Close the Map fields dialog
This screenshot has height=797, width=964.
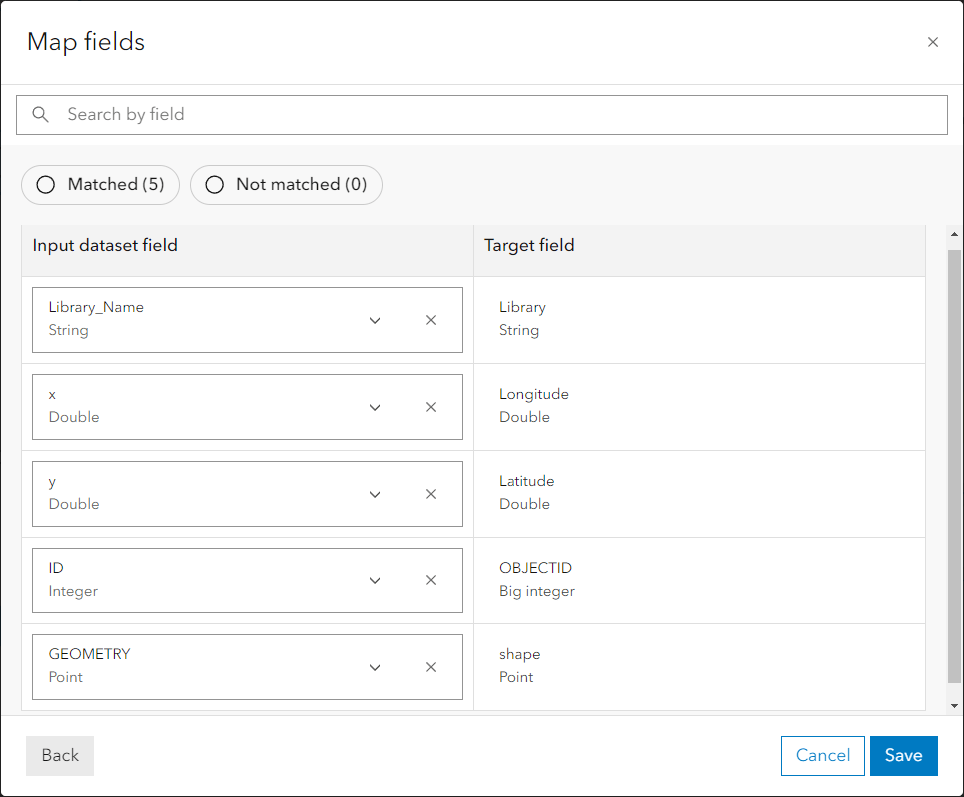coord(933,42)
